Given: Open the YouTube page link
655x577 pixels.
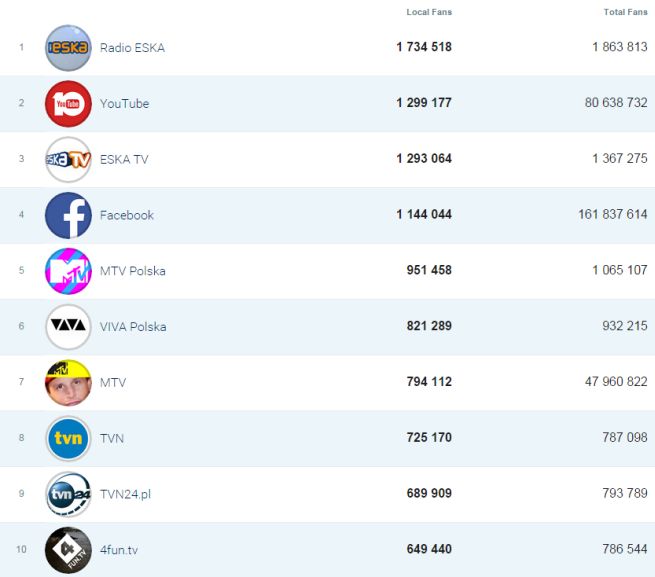Looking at the screenshot, I should point(124,104).
